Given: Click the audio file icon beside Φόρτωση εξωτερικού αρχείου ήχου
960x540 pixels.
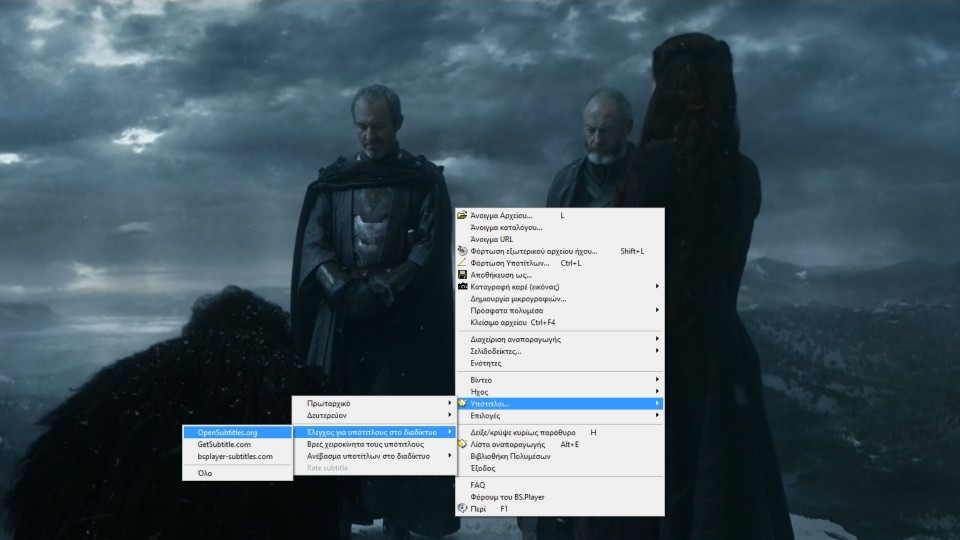Looking at the screenshot, I should coord(462,251).
